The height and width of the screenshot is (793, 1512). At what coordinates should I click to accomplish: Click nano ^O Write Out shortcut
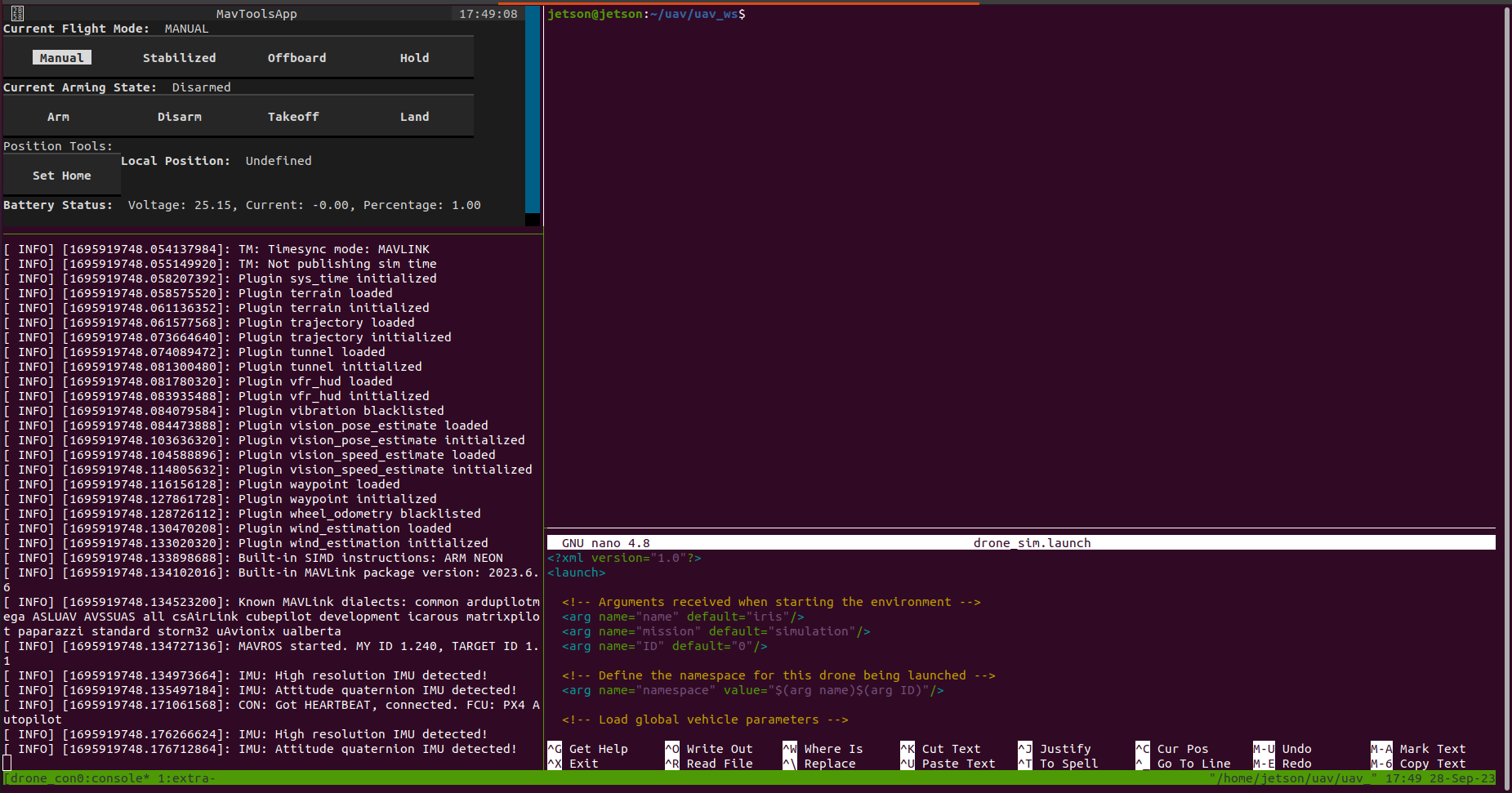pyautogui.click(x=709, y=749)
